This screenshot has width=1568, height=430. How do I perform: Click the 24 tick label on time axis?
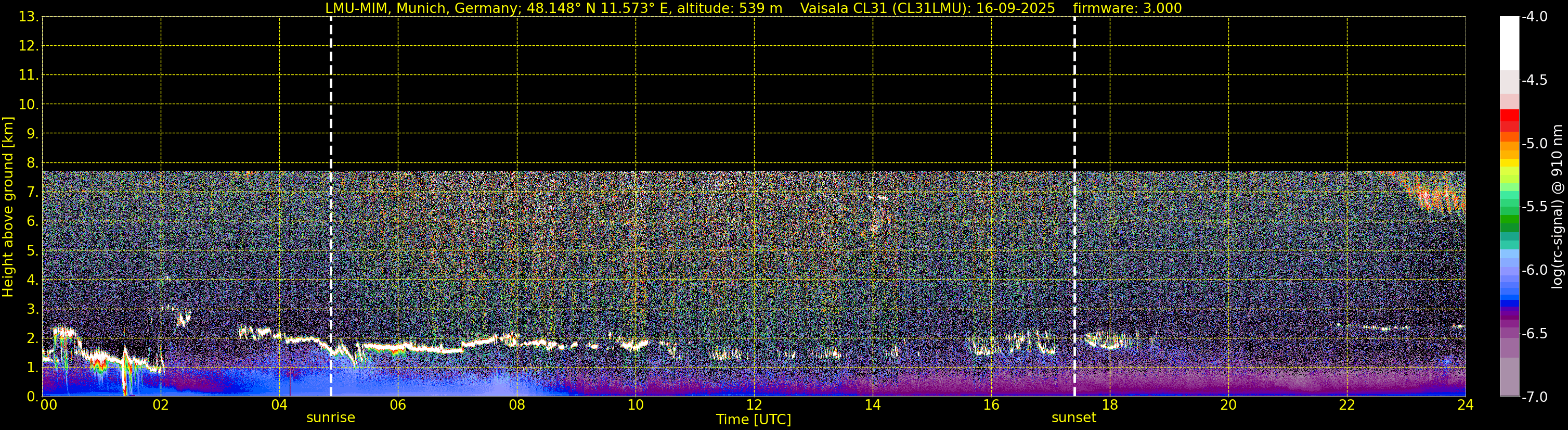[1465, 406]
